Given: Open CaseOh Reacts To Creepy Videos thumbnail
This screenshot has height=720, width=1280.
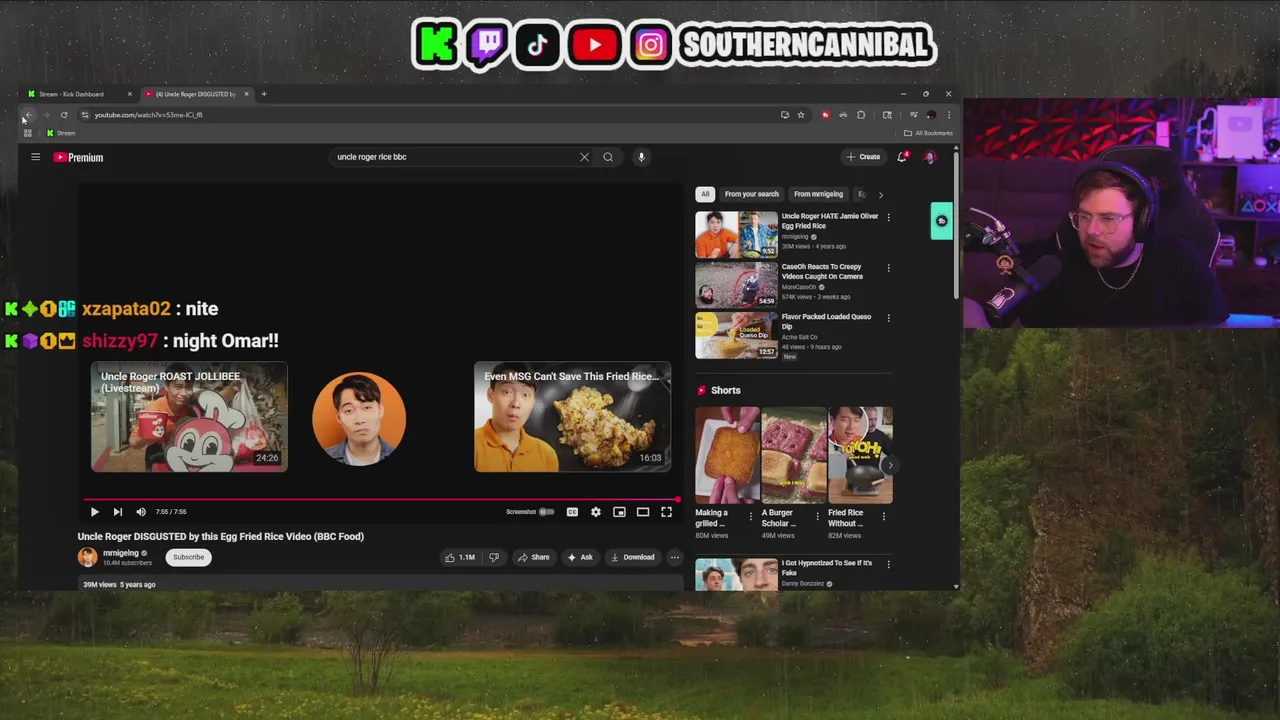Looking at the screenshot, I should coord(736,285).
